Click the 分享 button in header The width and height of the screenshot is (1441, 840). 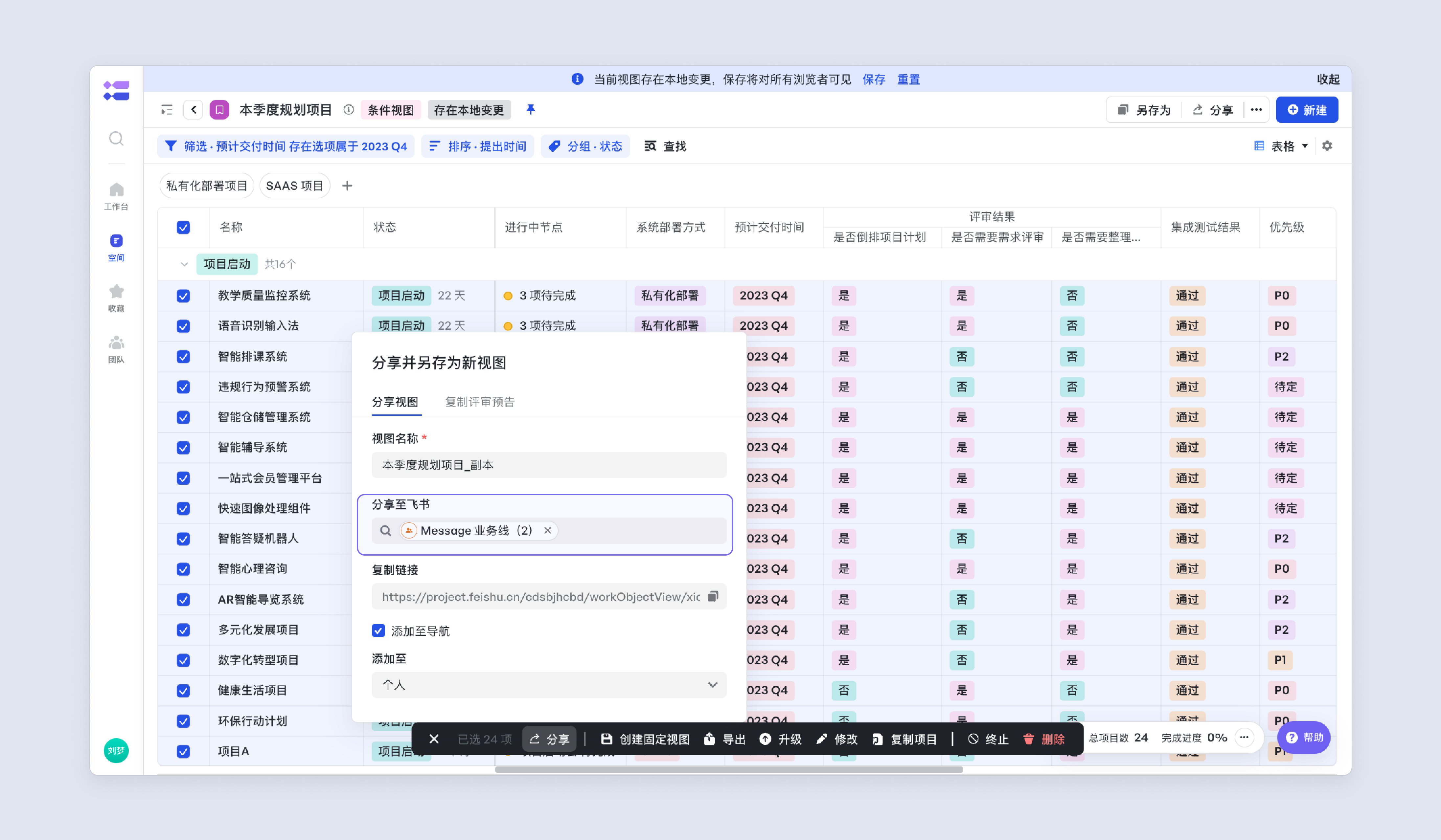(1212, 110)
